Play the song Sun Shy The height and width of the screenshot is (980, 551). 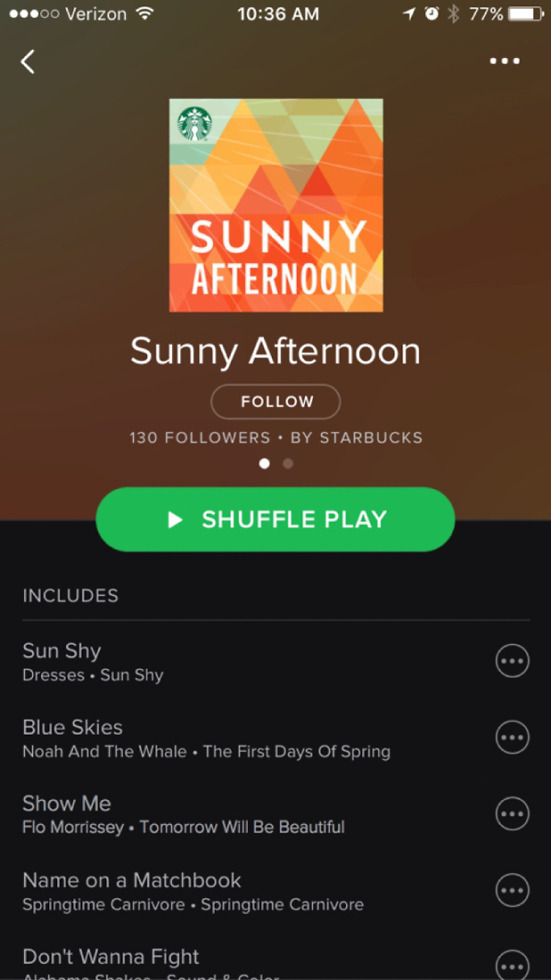pos(250,661)
